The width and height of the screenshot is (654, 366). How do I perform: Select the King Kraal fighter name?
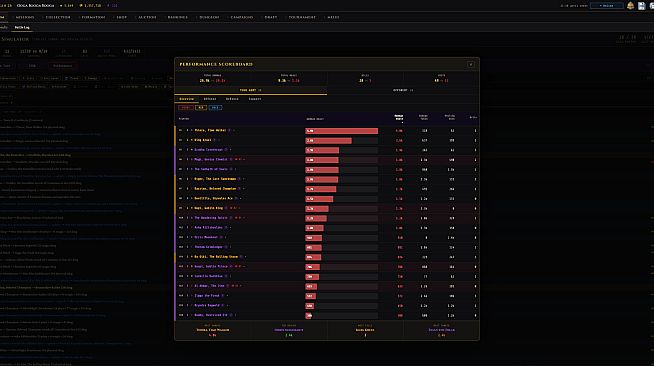coord(203,140)
